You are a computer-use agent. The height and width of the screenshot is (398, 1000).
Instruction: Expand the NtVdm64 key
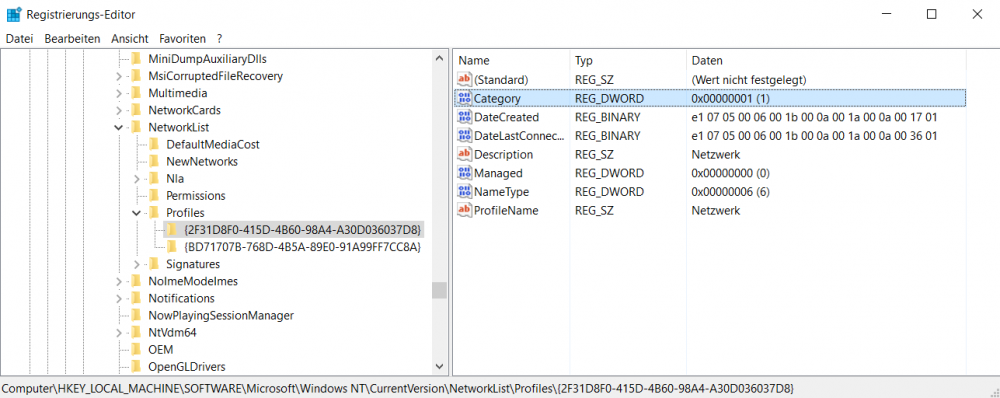(119, 333)
